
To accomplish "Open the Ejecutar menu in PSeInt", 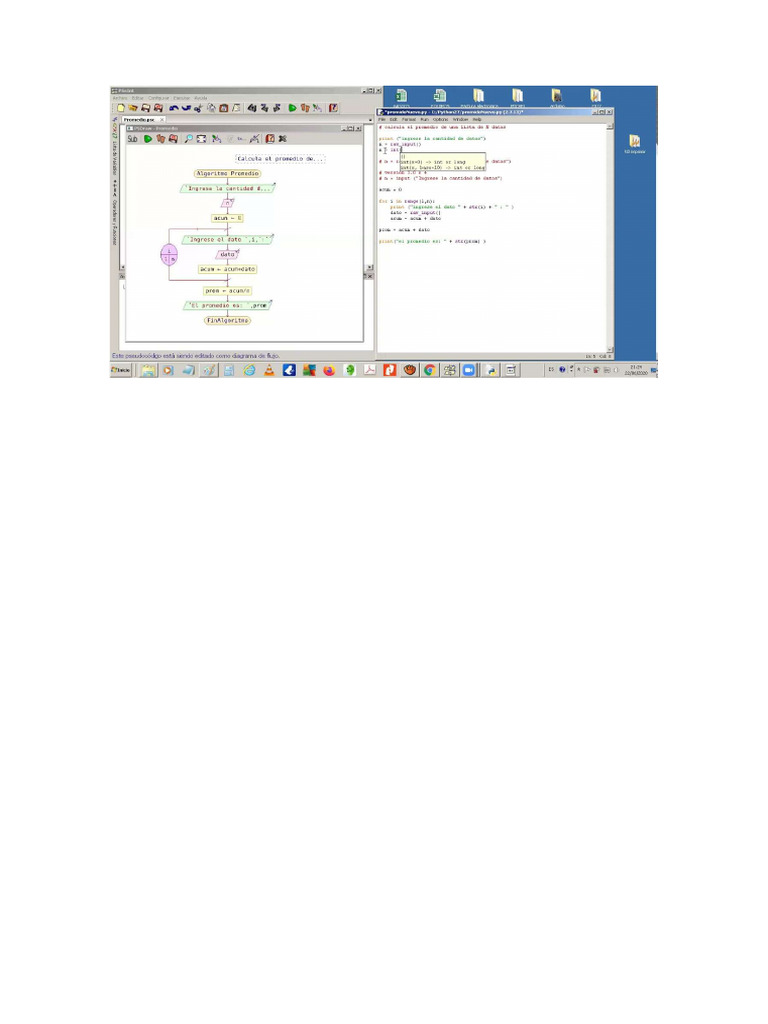I will [182, 98].
